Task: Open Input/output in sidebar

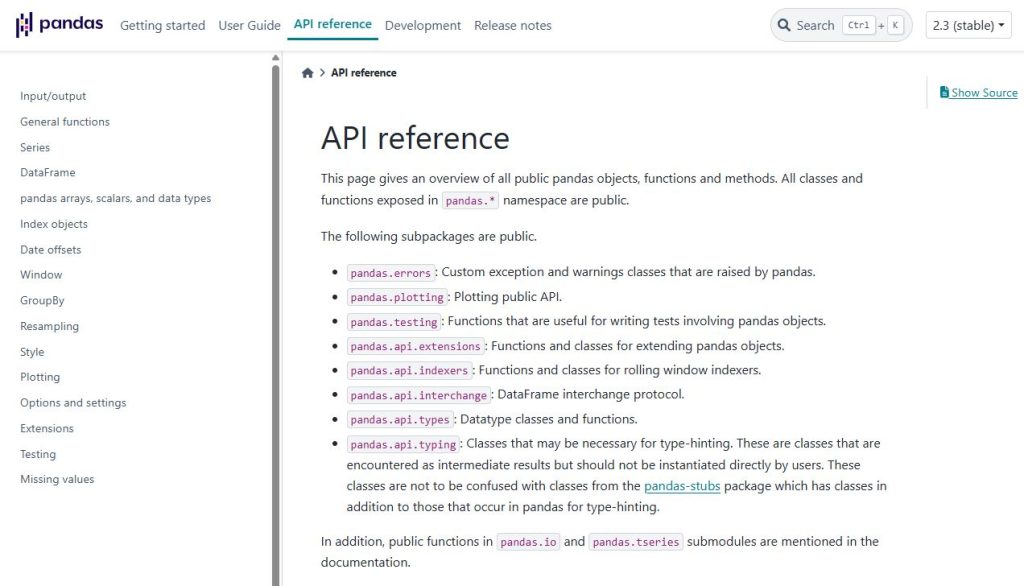Action: click(x=53, y=96)
